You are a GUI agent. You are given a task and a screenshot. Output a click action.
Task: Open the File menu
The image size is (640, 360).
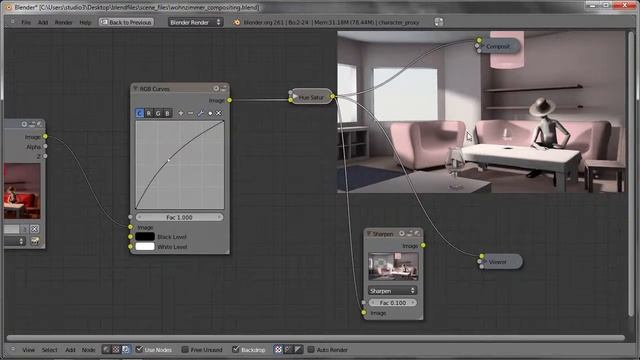pyautogui.click(x=26, y=22)
